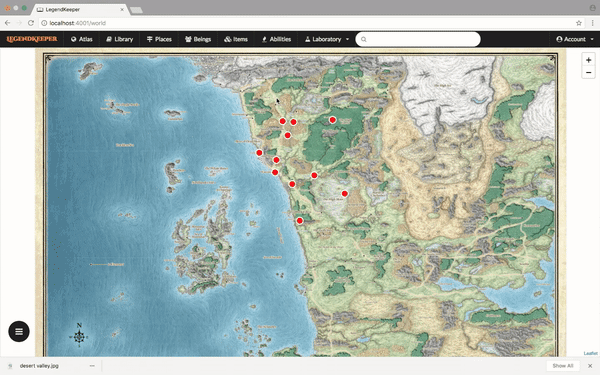The image size is (600, 375).
Task: Click the search magnifier icon
Action: click(364, 39)
